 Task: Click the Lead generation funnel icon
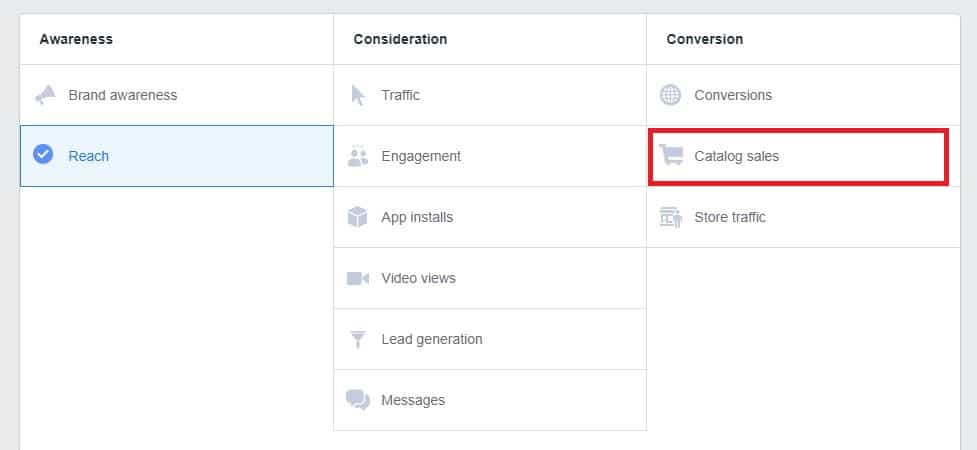[358, 339]
